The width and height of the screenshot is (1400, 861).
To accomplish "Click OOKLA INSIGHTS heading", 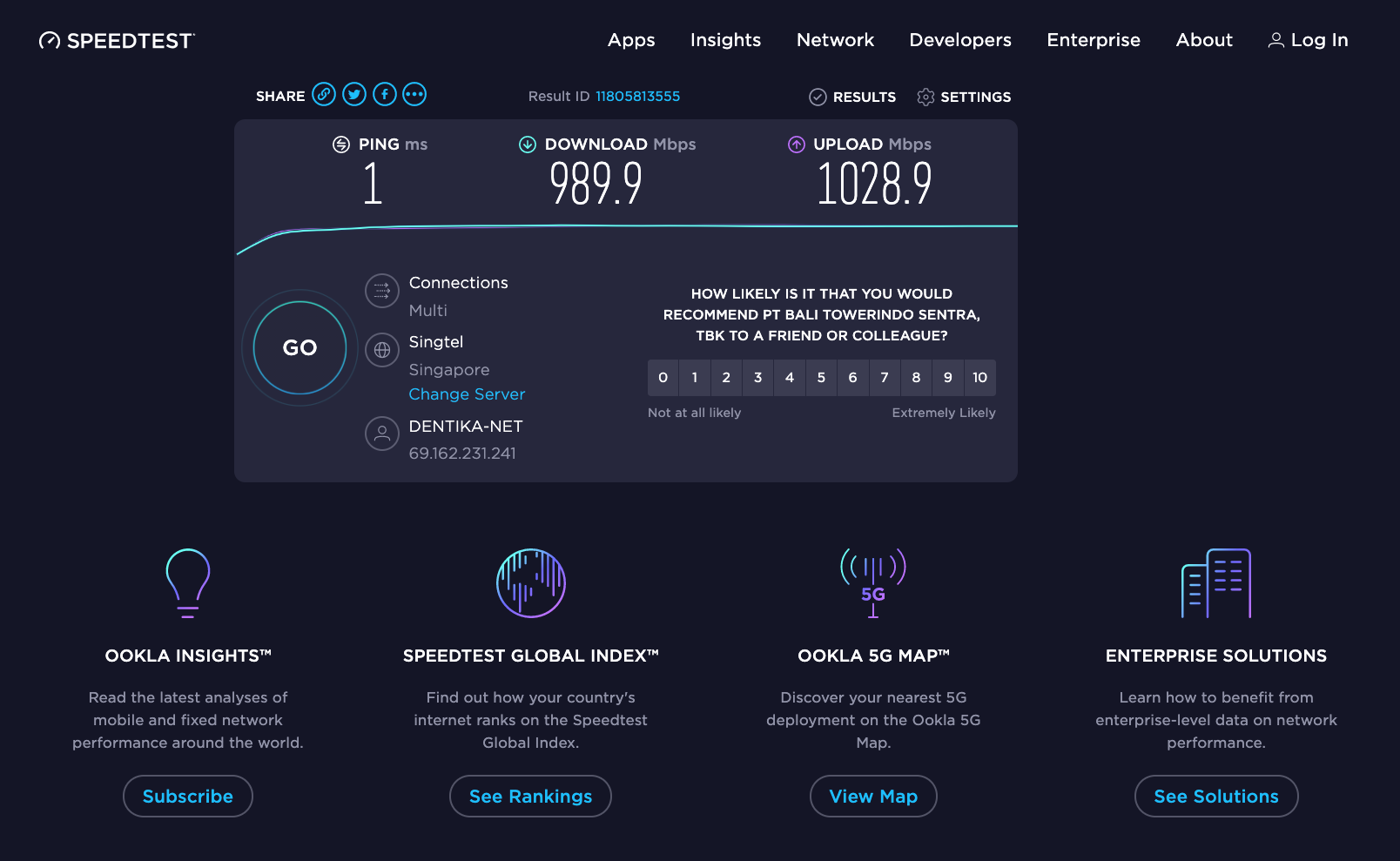I will [x=188, y=656].
